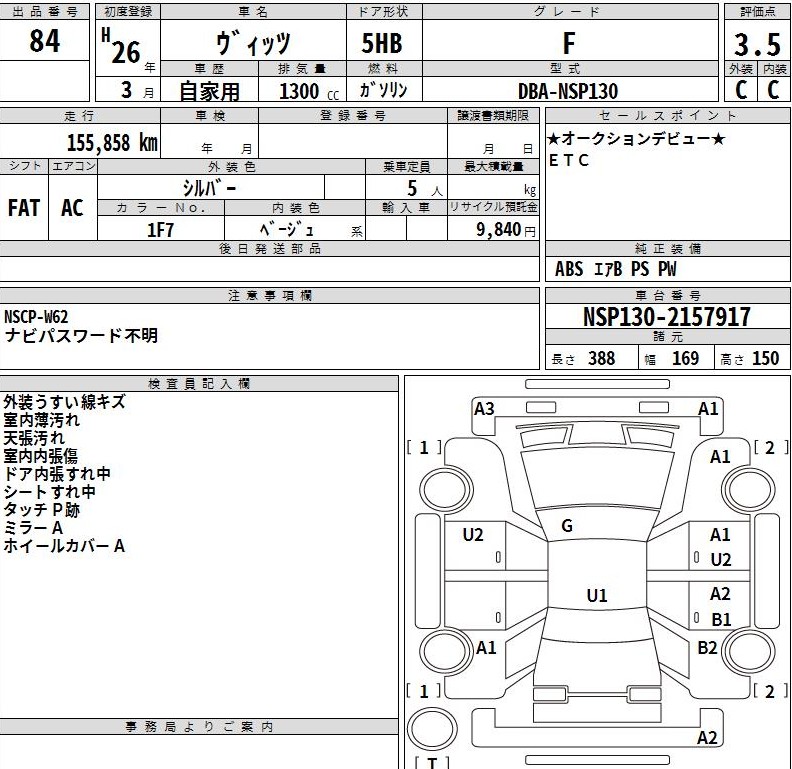
Task: Click the length value 388
Action: pos(601,358)
